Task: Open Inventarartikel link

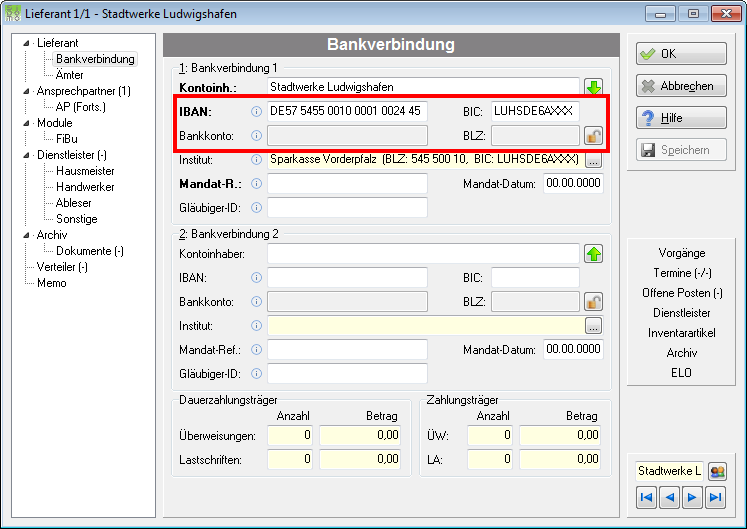Action: [x=682, y=333]
